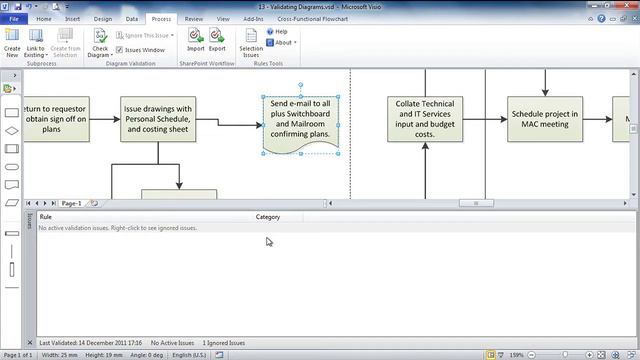Click the macro recording icon in status bar

[x=219, y=355]
